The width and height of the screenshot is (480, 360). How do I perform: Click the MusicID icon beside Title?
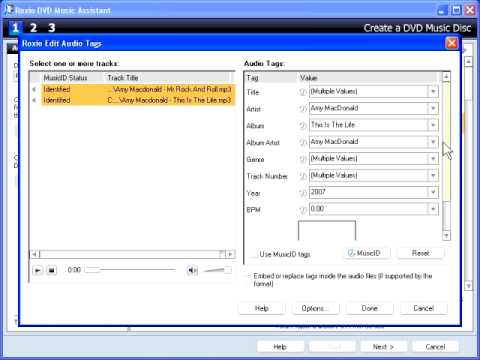[303, 92]
